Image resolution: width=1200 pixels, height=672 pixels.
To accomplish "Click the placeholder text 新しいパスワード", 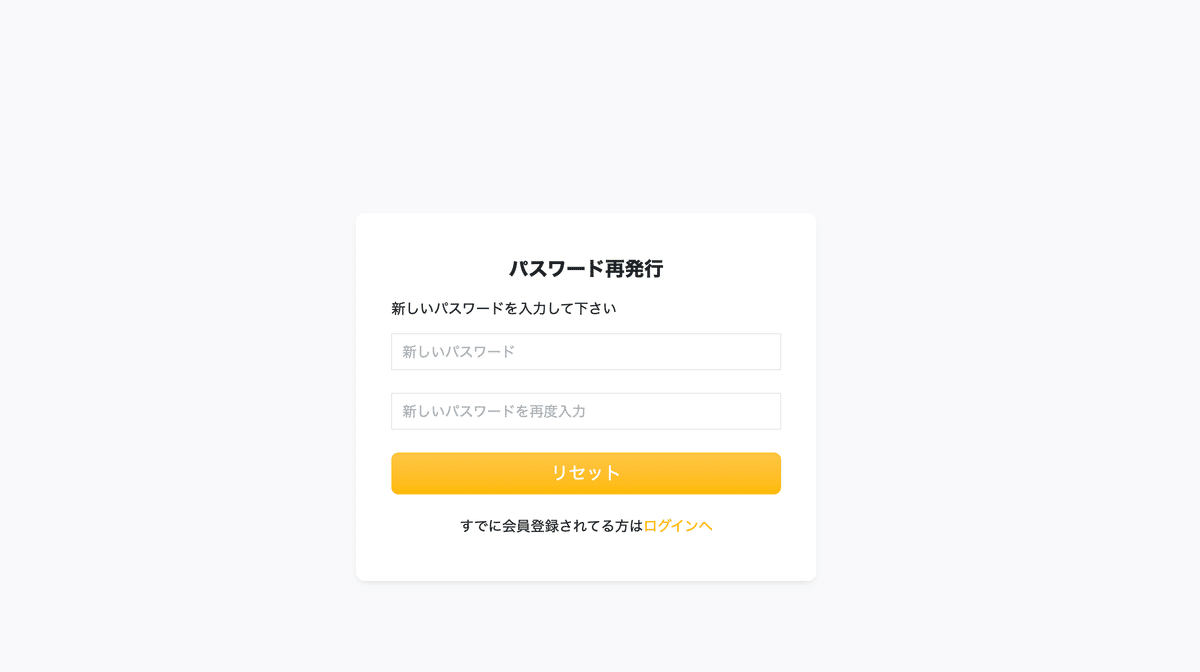I will pyautogui.click(x=459, y=352).
